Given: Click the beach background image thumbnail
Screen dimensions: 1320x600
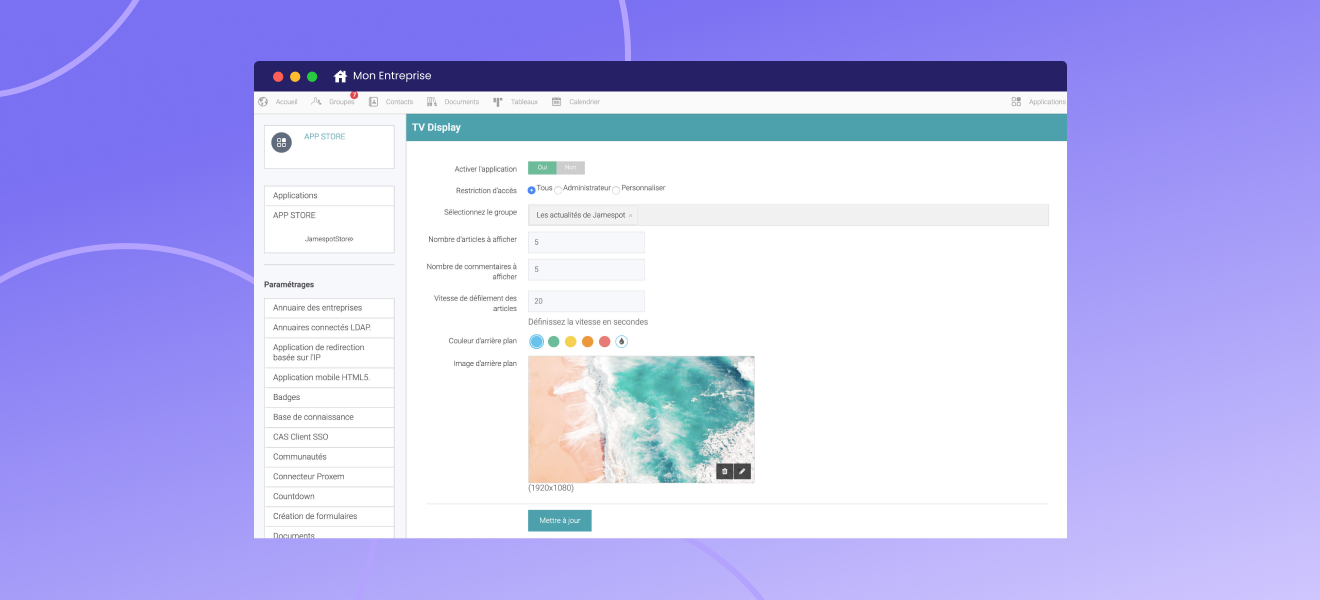Looking at the screenshot, I should tap(641, 419).
